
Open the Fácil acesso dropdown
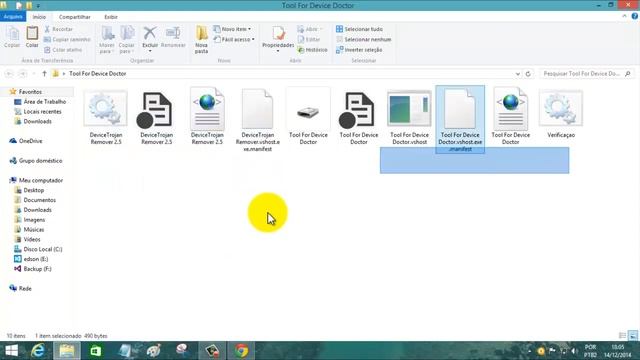pyautogui.click(x=234, y=40)
